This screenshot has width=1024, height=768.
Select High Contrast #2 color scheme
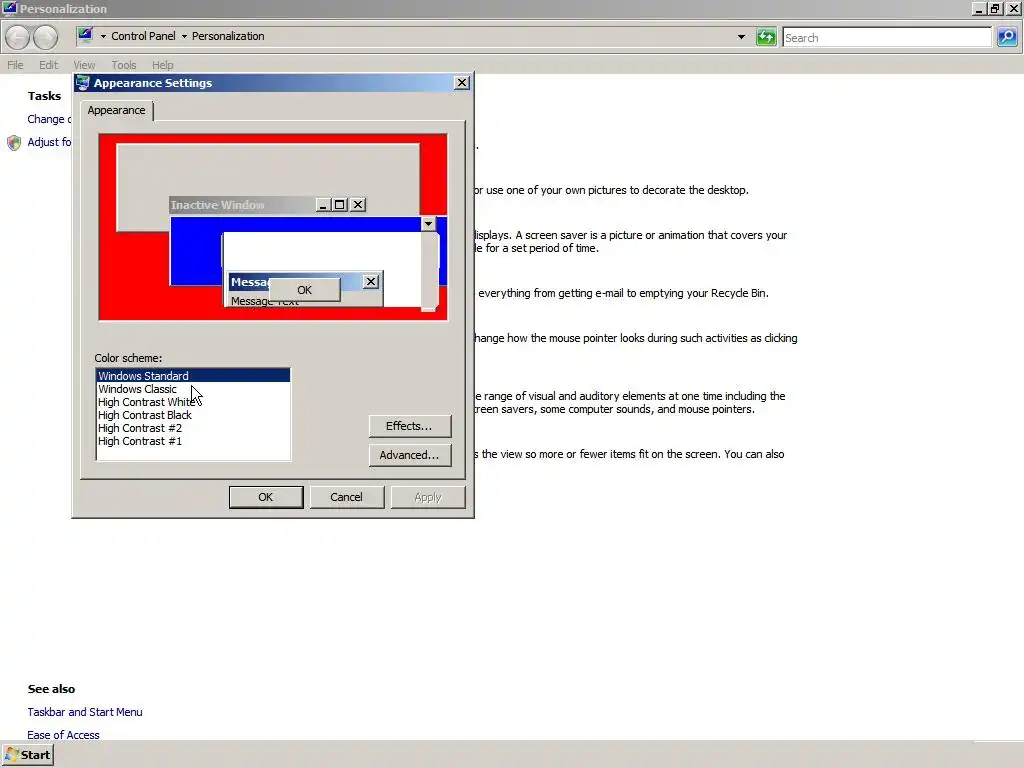pyautogui.click(x=193, y=428)
